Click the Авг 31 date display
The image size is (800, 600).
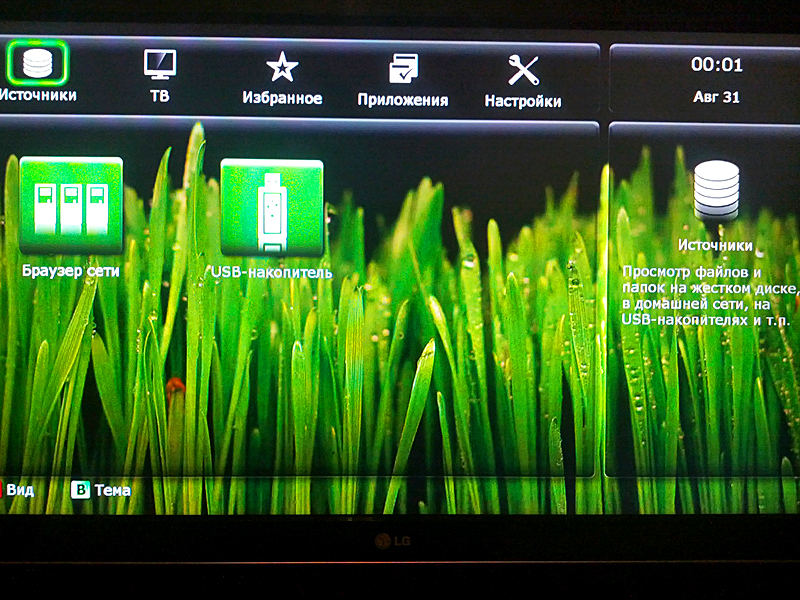717,97
